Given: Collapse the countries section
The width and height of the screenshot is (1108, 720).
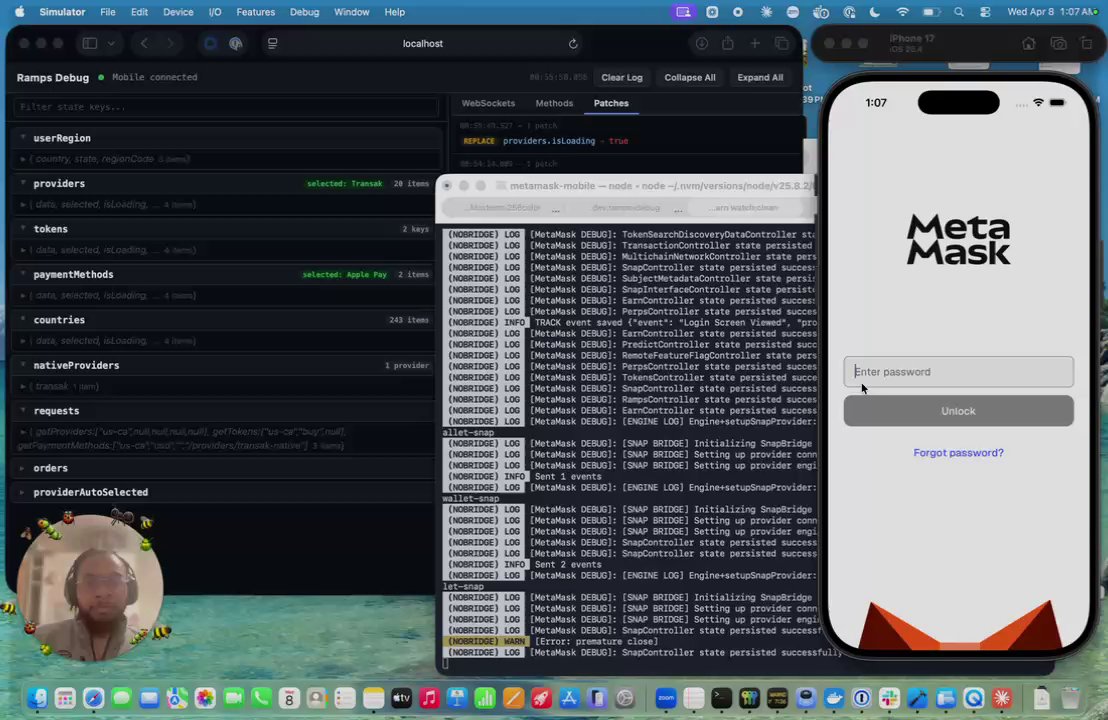Looking at the screenshot, I should tap(23, 319).
